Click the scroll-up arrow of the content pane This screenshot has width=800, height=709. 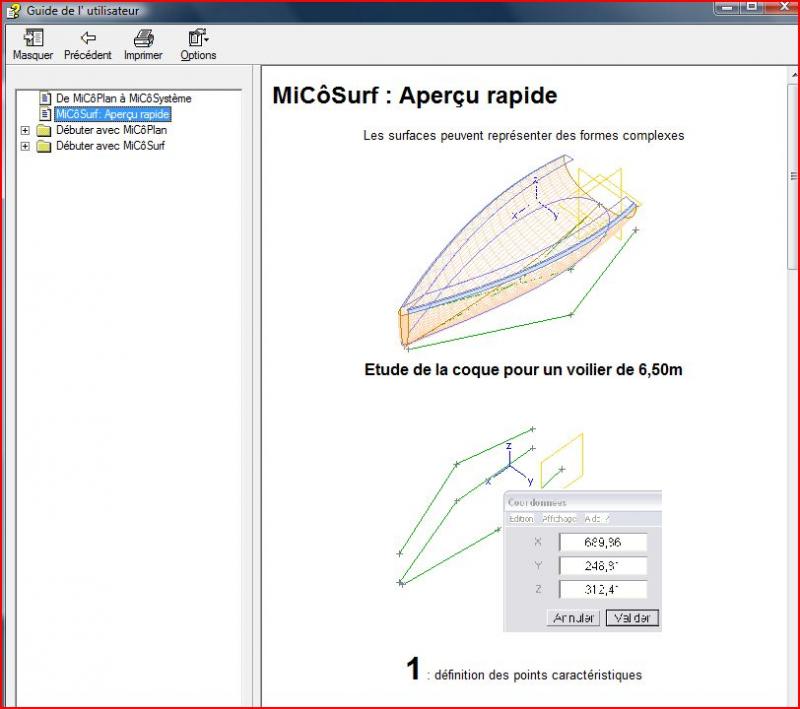(x=794, y=74)
